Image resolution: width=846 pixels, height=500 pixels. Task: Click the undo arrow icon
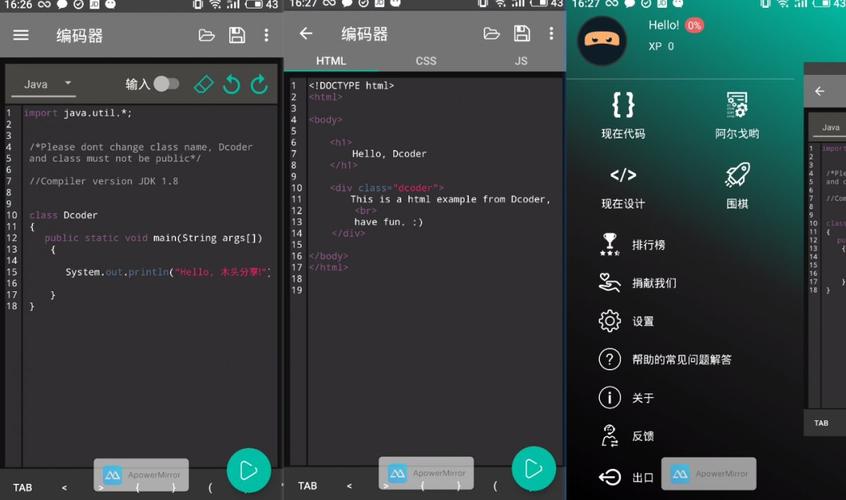232,84
